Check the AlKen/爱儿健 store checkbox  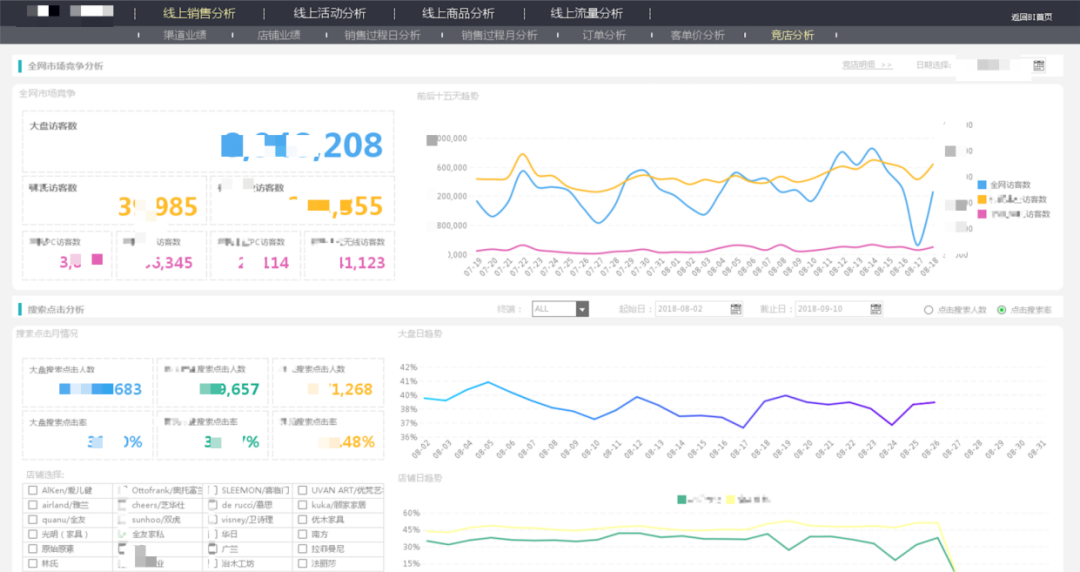coord(32,491)
